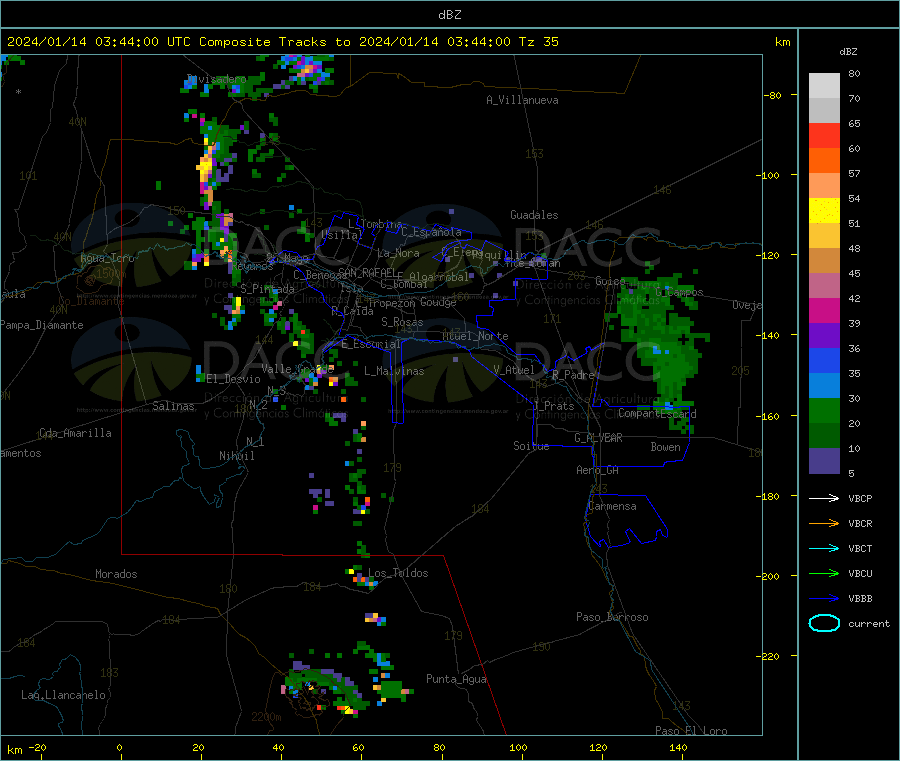Click the C_Española label
The width and height of the screenshot is (900, 761).
[431, 232]
